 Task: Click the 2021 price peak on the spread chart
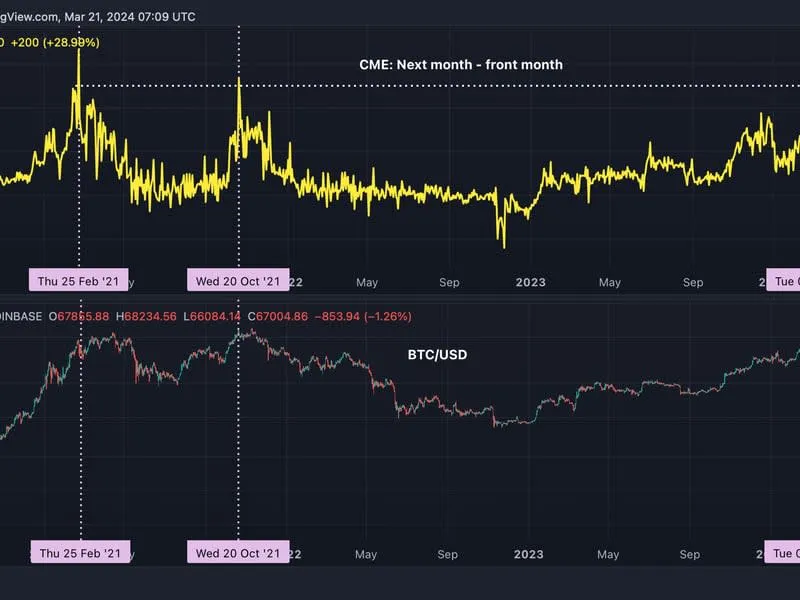click(x=79, y=50)
